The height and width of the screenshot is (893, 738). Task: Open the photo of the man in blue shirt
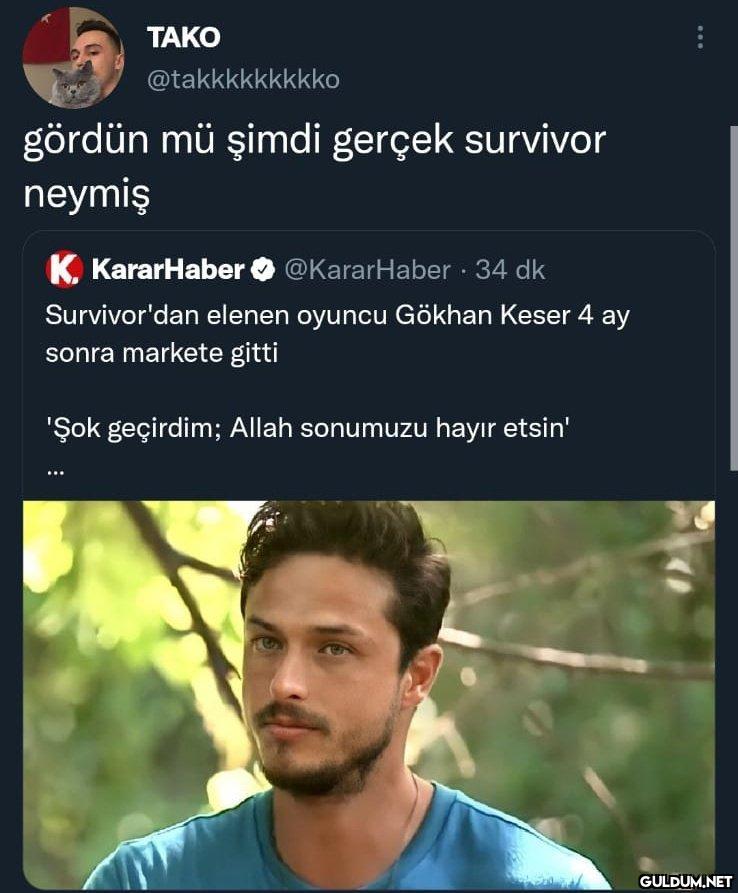coord(369,694)
